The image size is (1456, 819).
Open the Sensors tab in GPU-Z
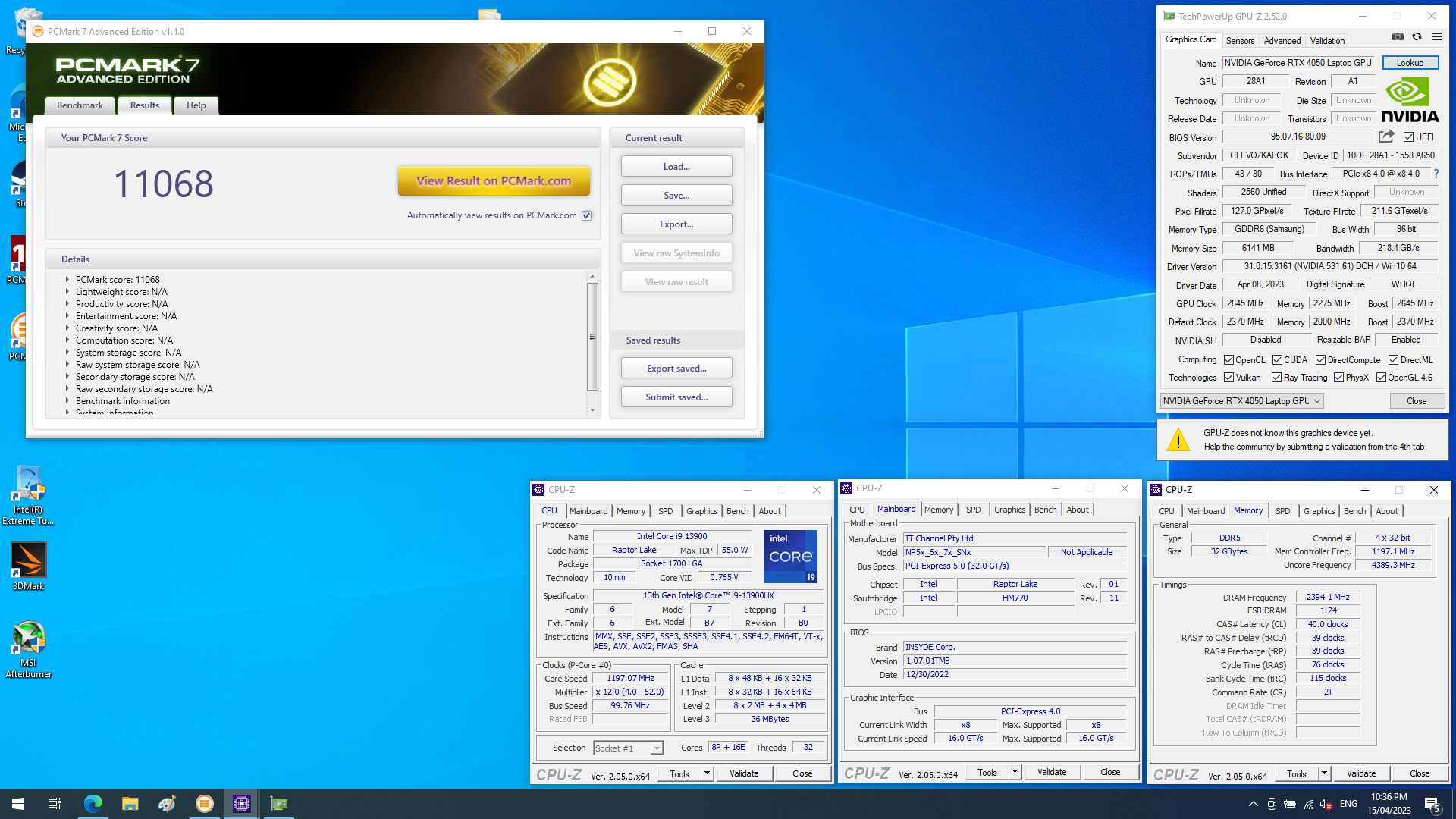tap(1241, 41)
